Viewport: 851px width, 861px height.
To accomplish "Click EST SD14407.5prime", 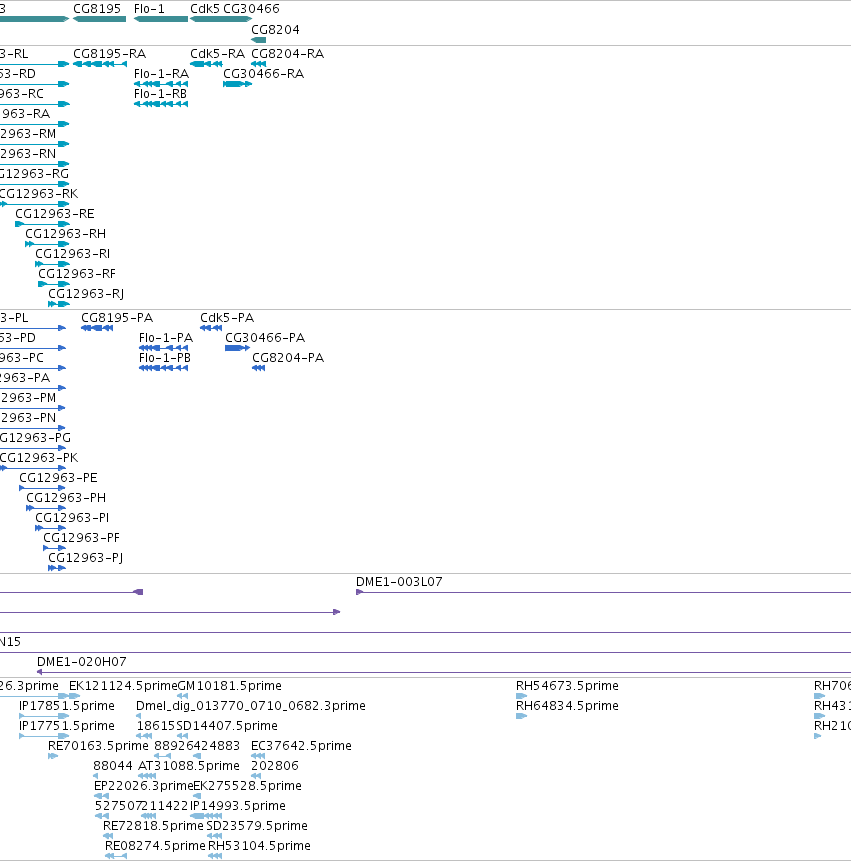I will coord(182,736).
